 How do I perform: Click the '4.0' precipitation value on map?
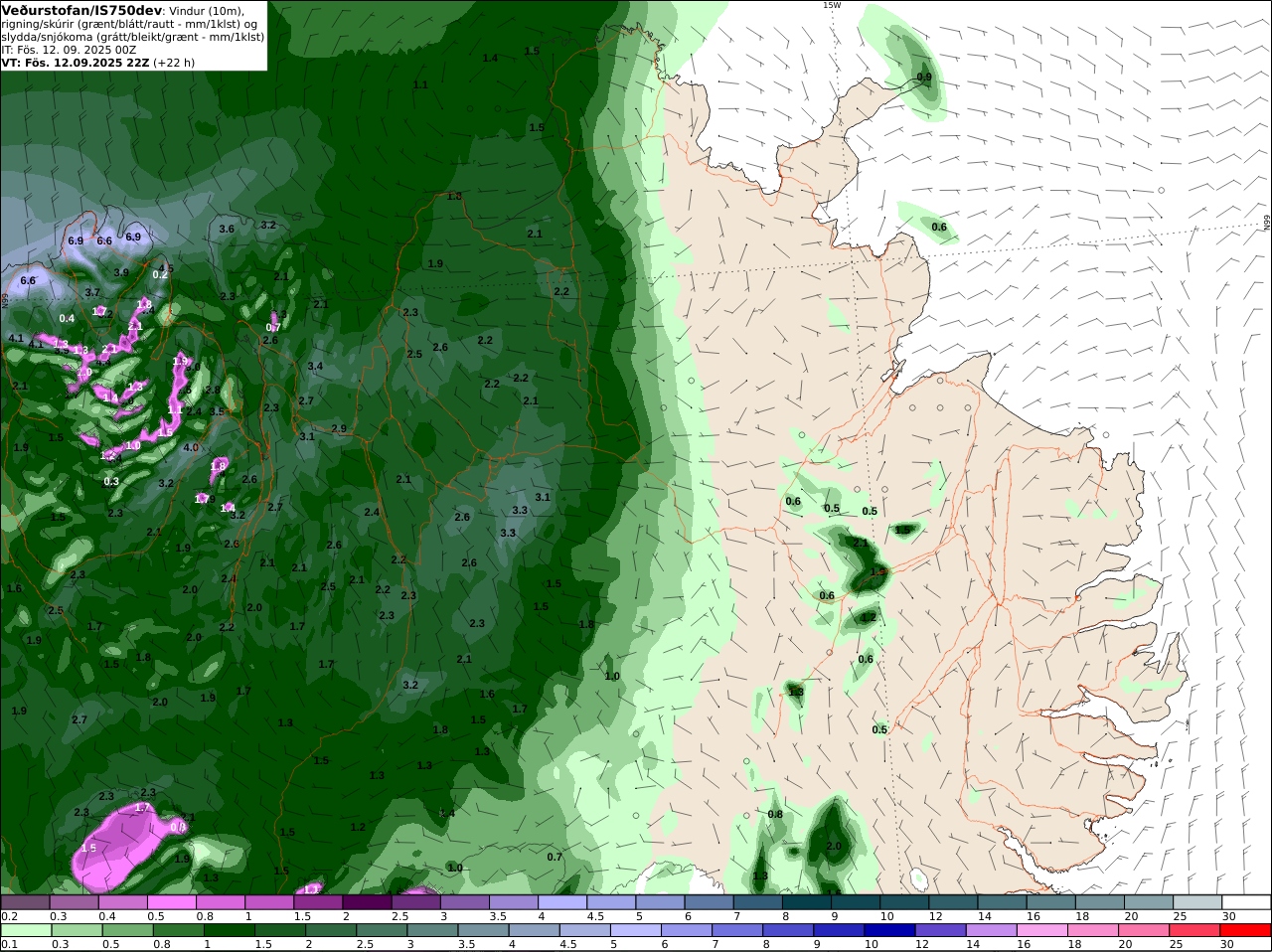(x=192, y=447)
